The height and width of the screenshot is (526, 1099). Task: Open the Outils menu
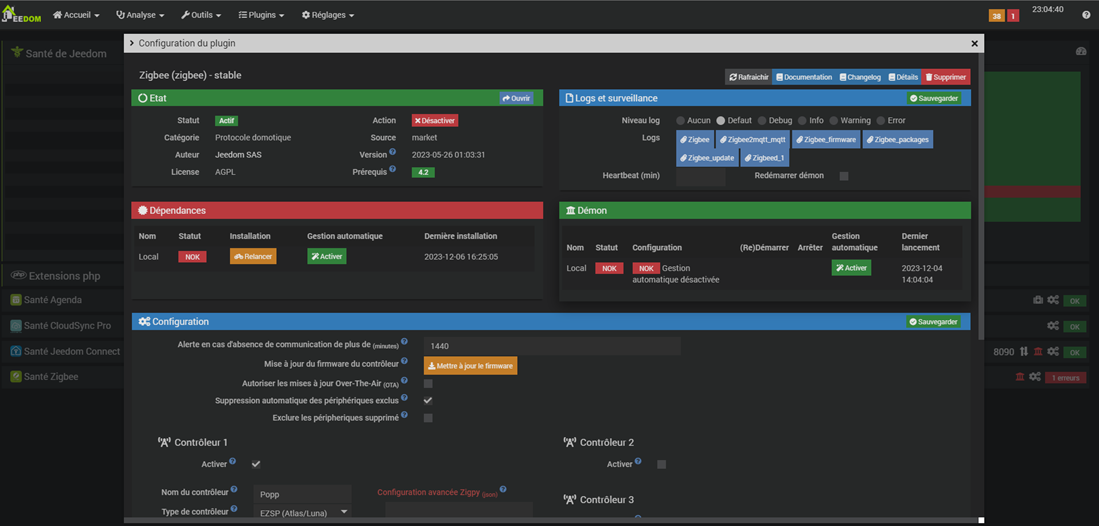point(201,15)
